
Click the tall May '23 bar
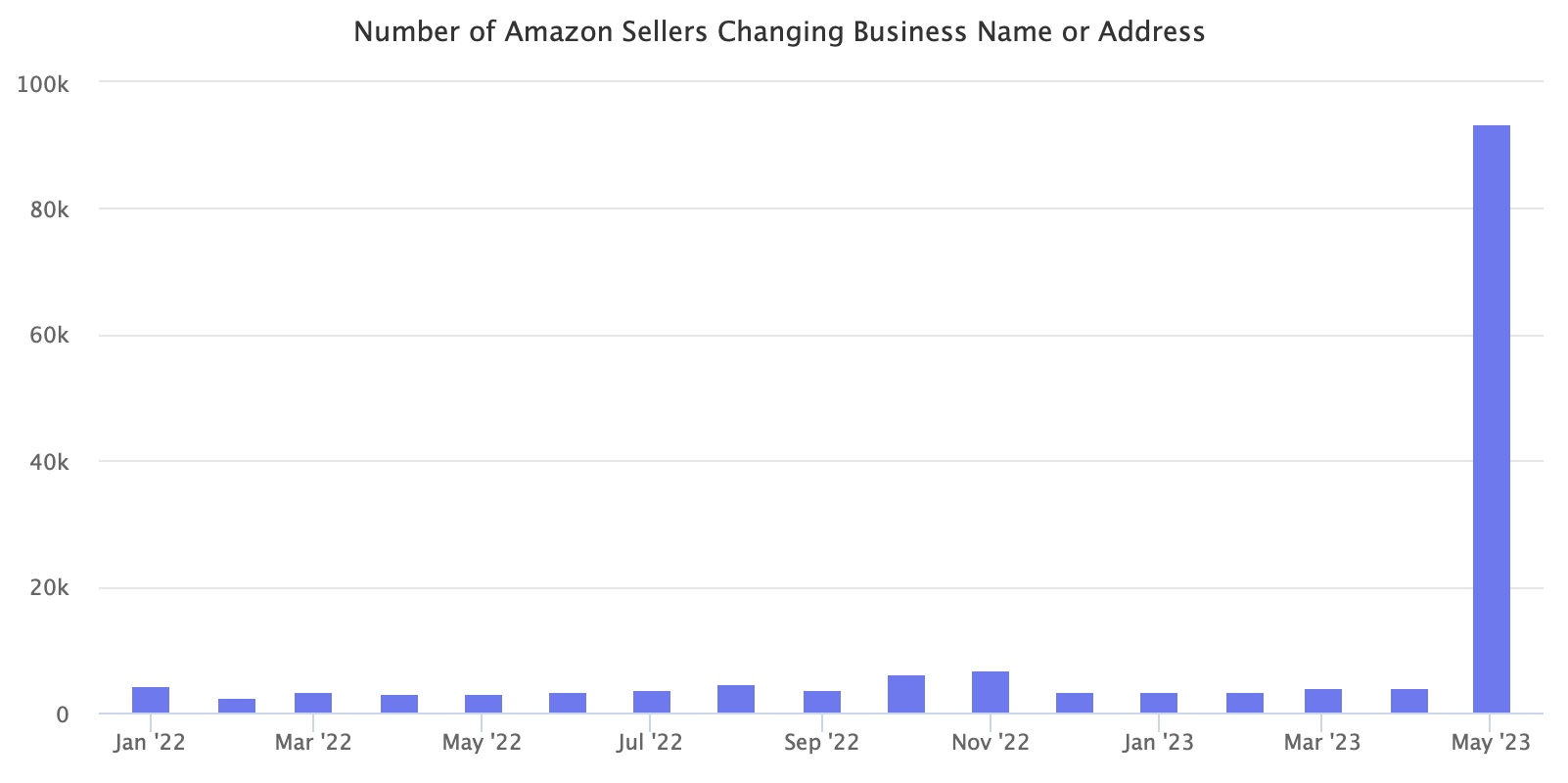coord(1492,419)
